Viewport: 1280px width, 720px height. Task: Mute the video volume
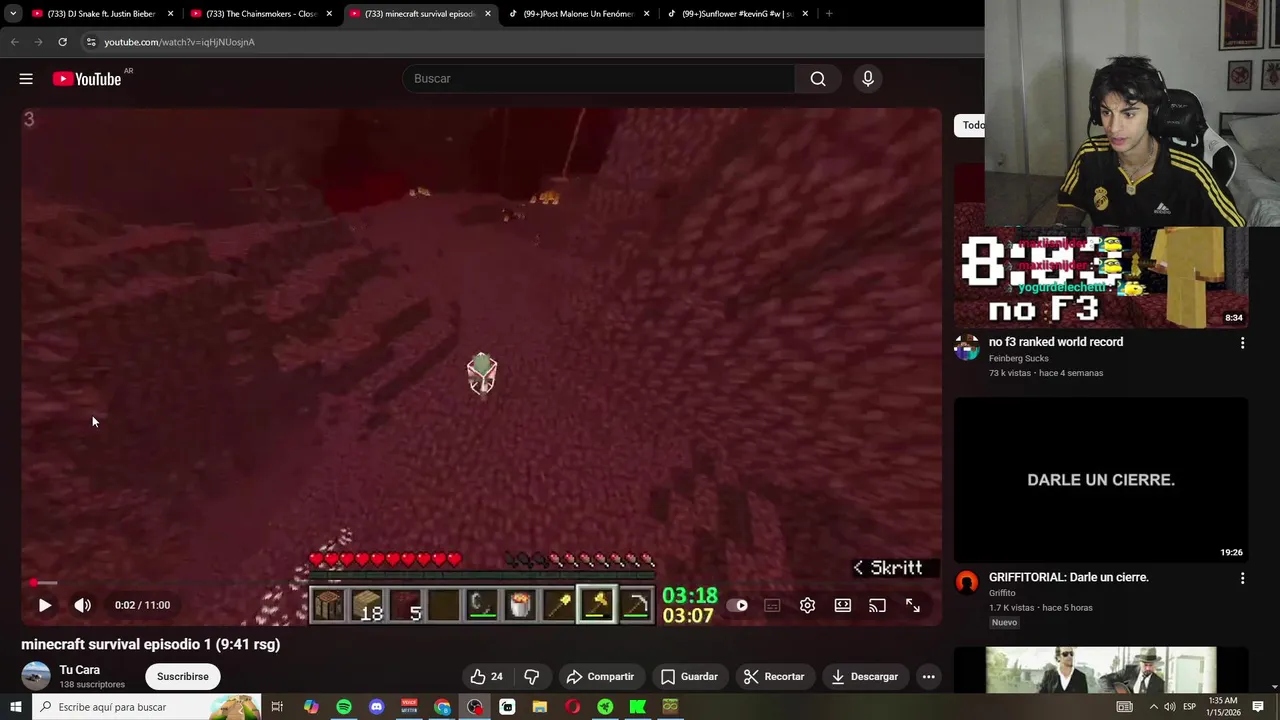[83, 605]
